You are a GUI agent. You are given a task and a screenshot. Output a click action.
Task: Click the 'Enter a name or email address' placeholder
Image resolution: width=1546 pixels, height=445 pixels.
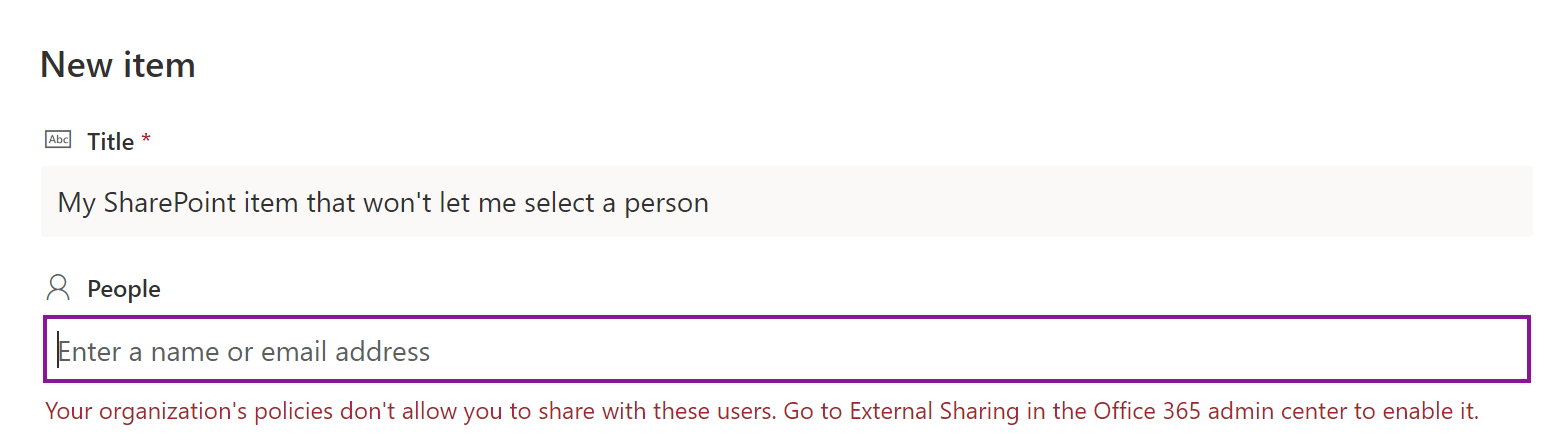tap(244, 351)
